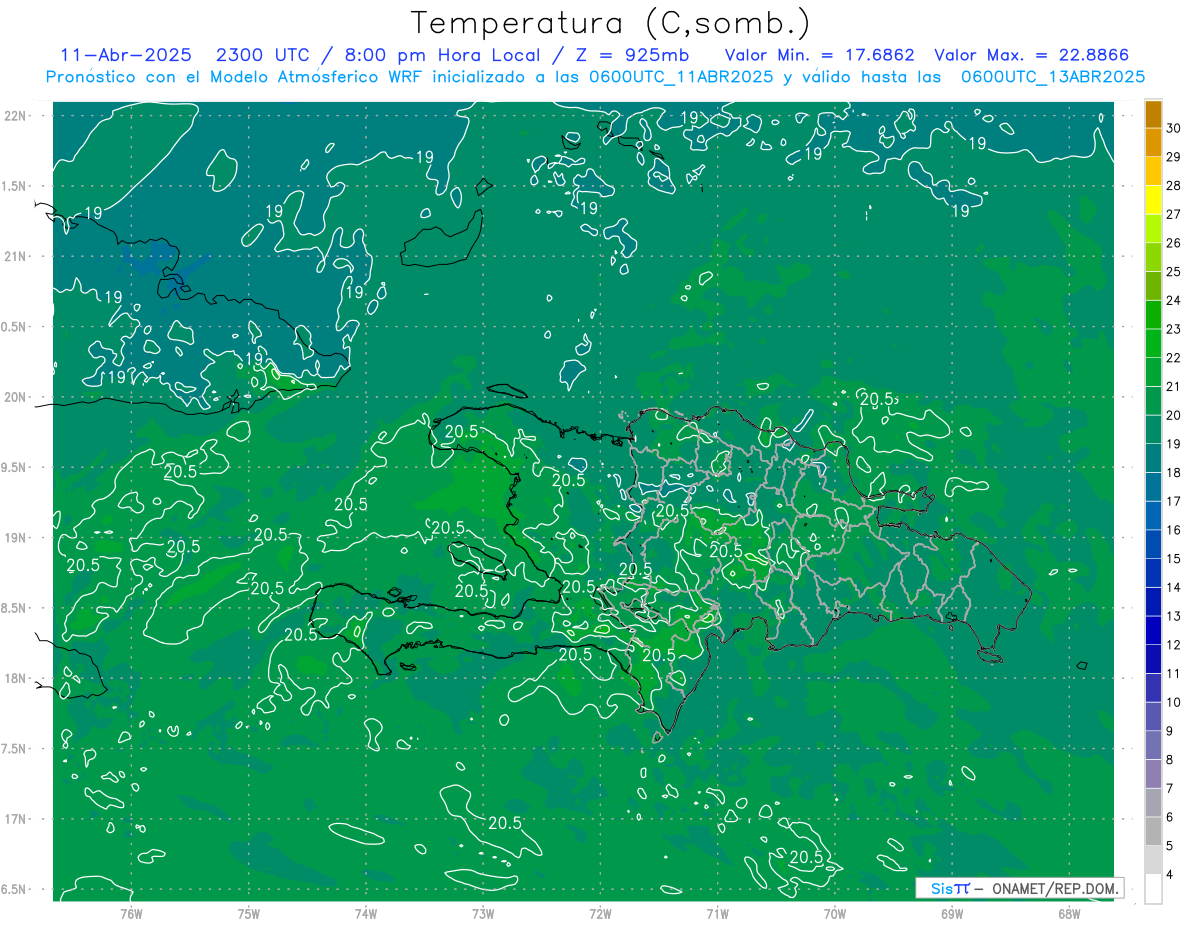This screenshot has width=1200, height=927.
Task: Select the valid-until time '0600UTC_13ABR2025'
Action: tap(1052, 77)
